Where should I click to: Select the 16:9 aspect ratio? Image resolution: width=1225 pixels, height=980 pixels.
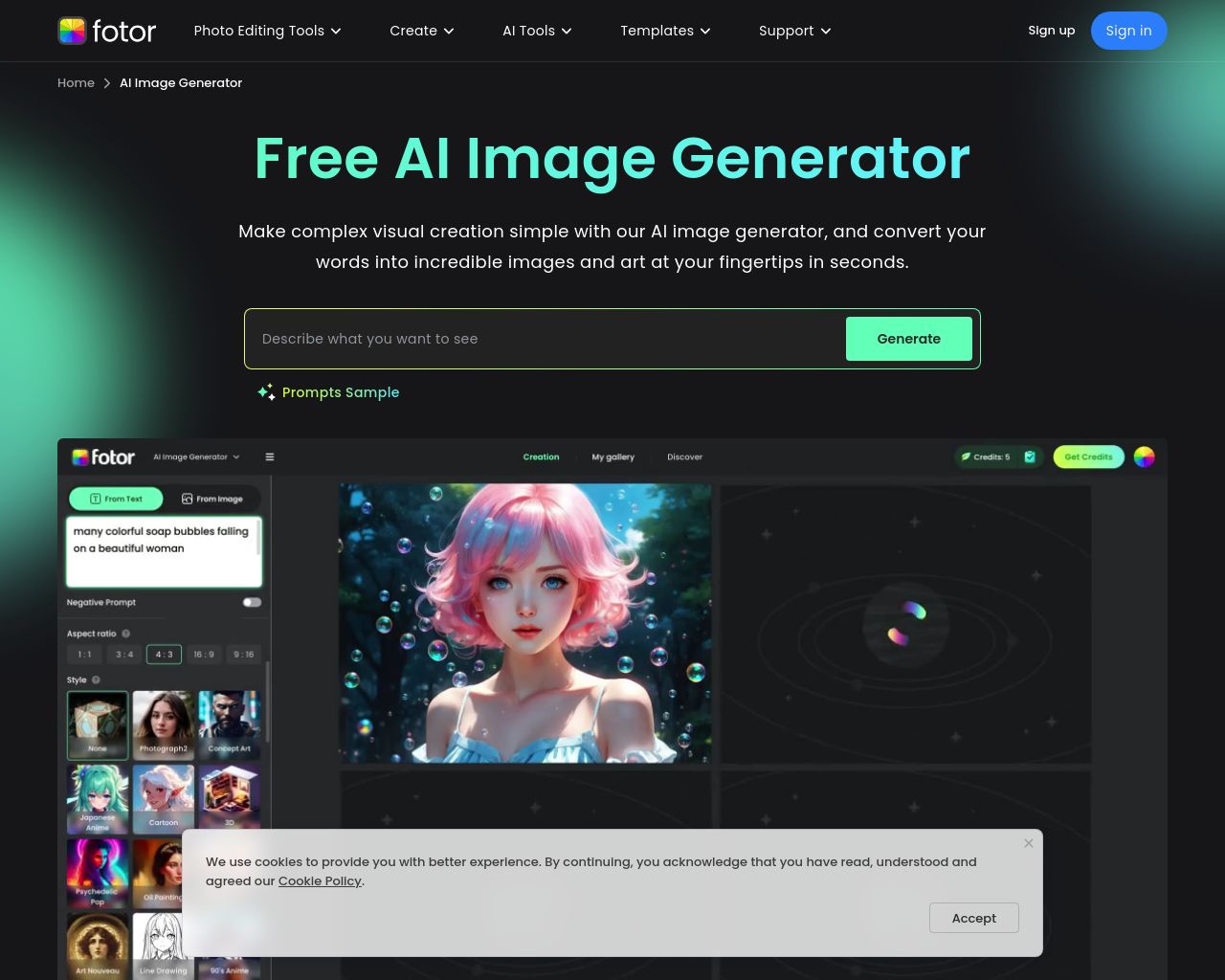coord(203,655)
